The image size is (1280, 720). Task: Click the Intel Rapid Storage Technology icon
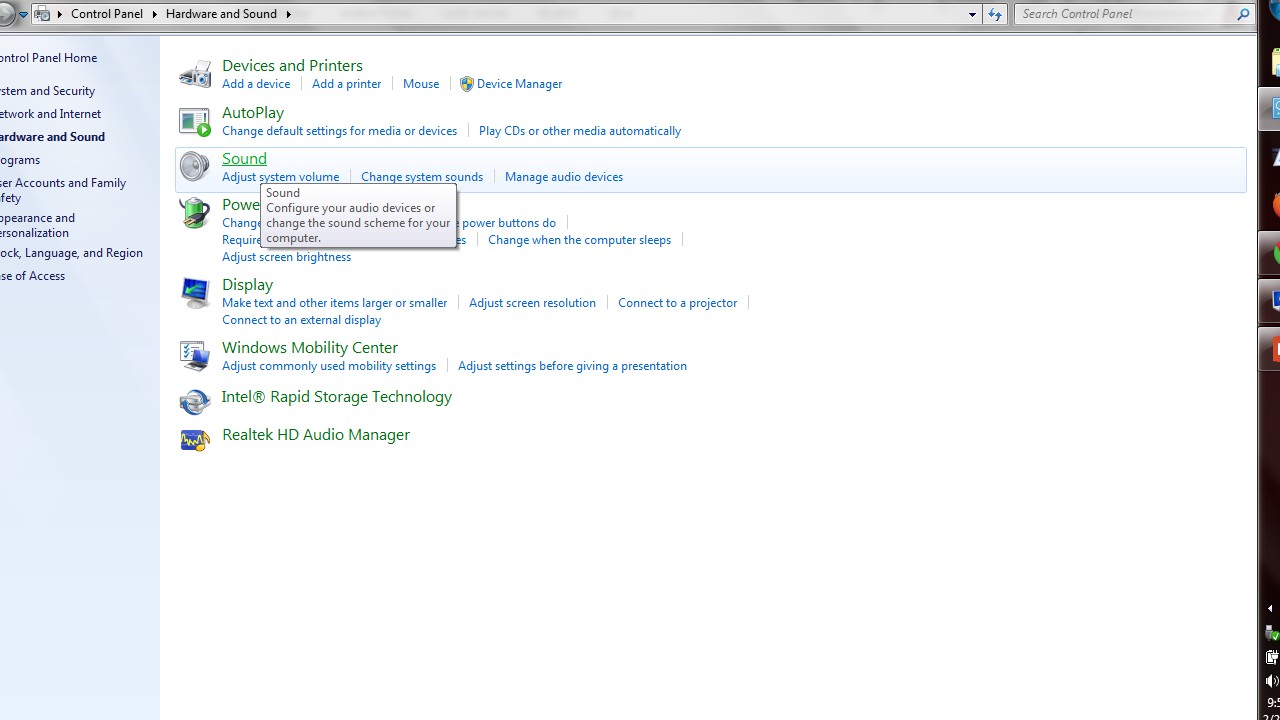click(x=195, y=401)
